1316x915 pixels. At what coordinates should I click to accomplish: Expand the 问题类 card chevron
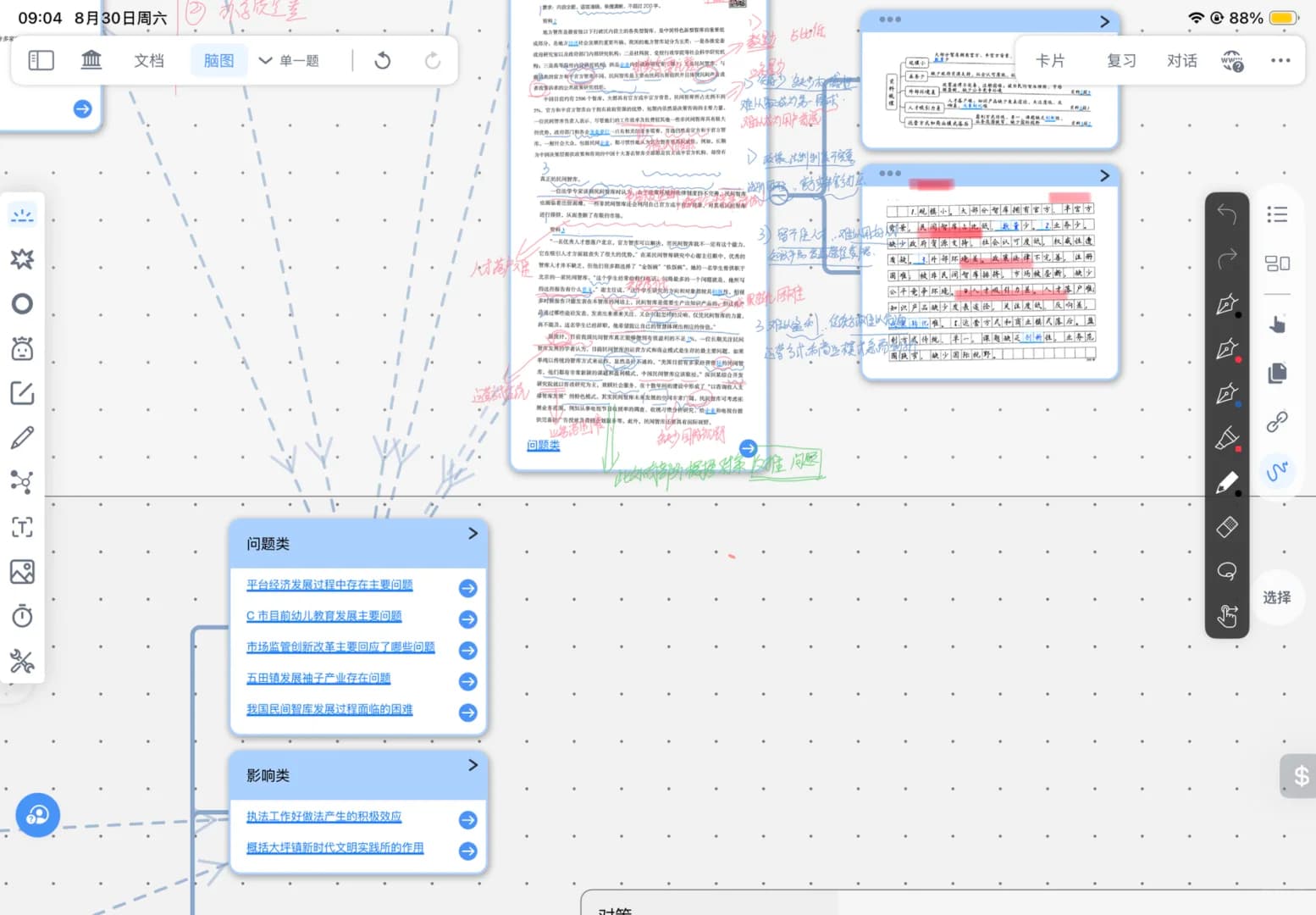point(473,534)
